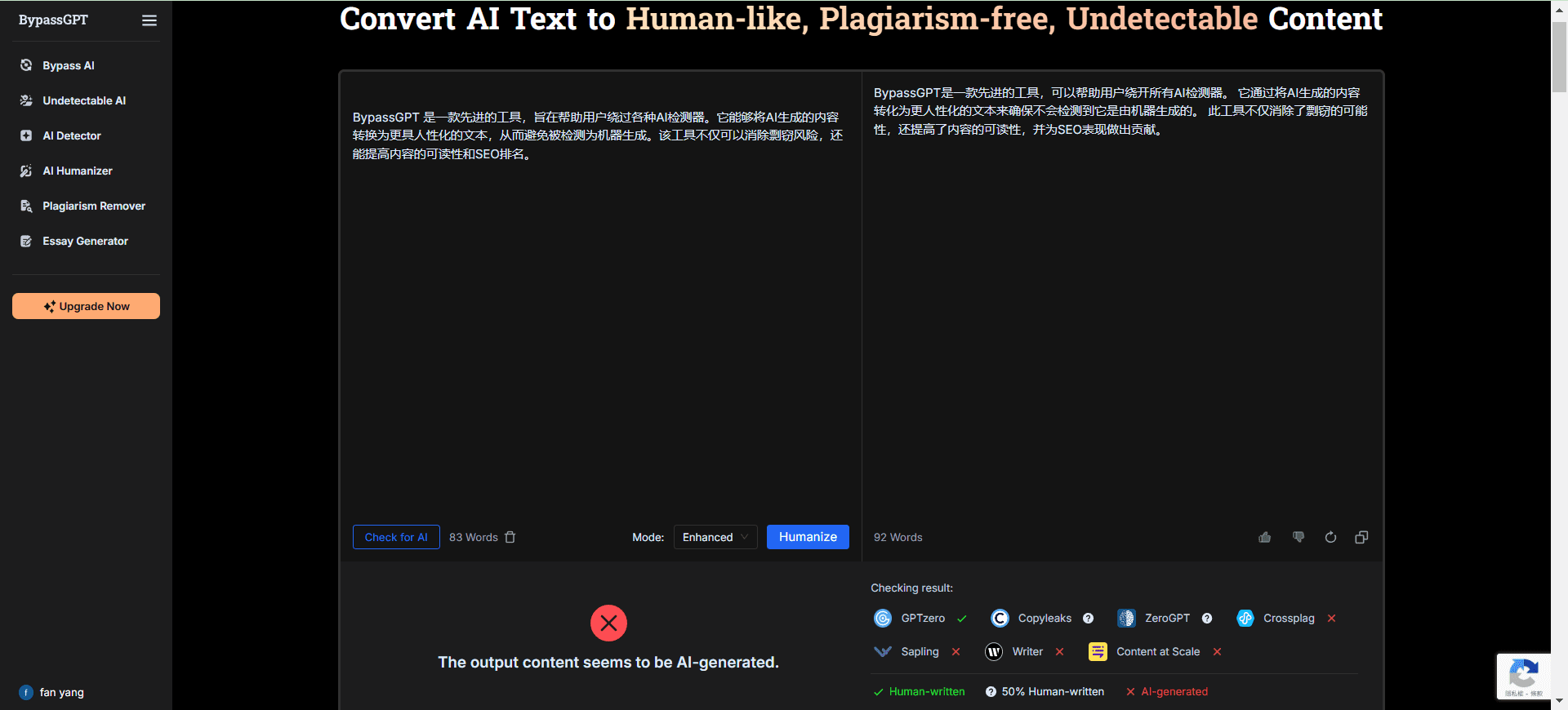Click the GPTzero detector icon
The image size is (1568, 710).
pyautogui.click(x=883, y=619)
